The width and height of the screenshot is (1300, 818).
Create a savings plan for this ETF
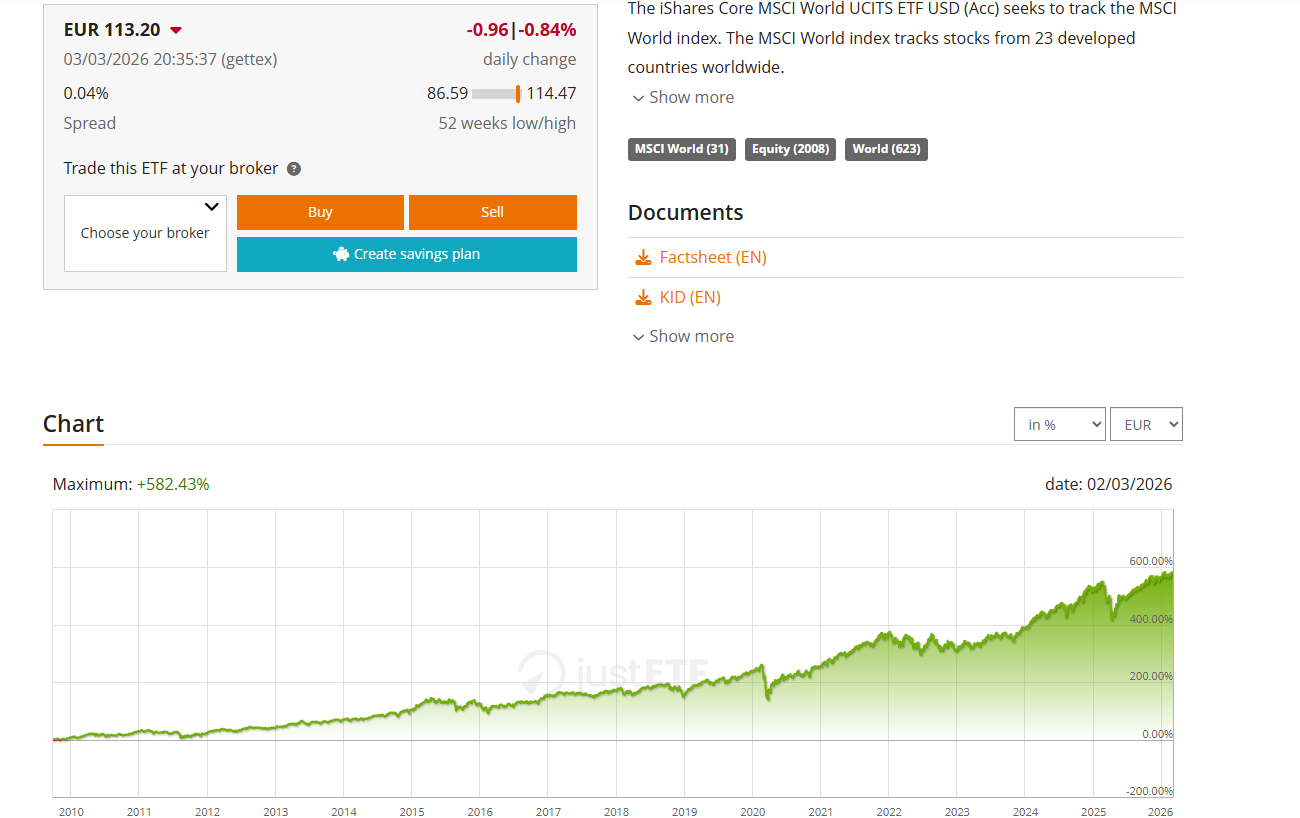[x=407, y=254]
